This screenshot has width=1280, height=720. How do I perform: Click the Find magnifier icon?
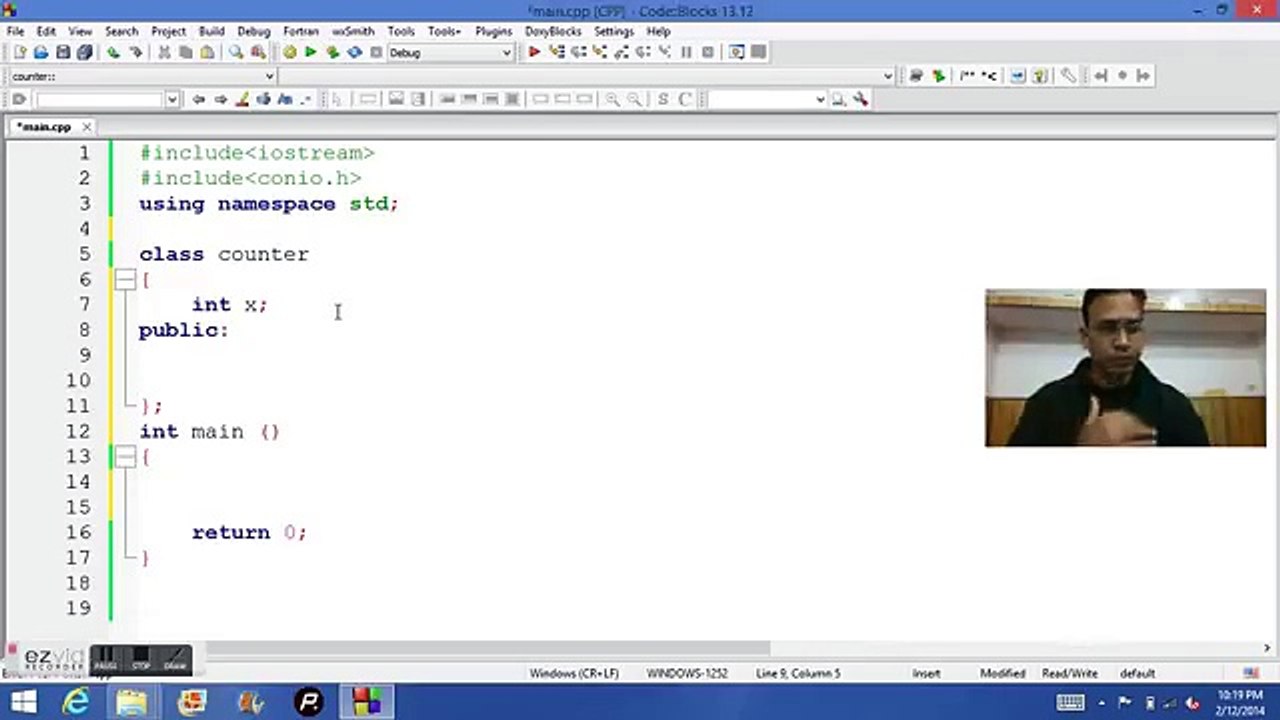click(x=236, y=52)
